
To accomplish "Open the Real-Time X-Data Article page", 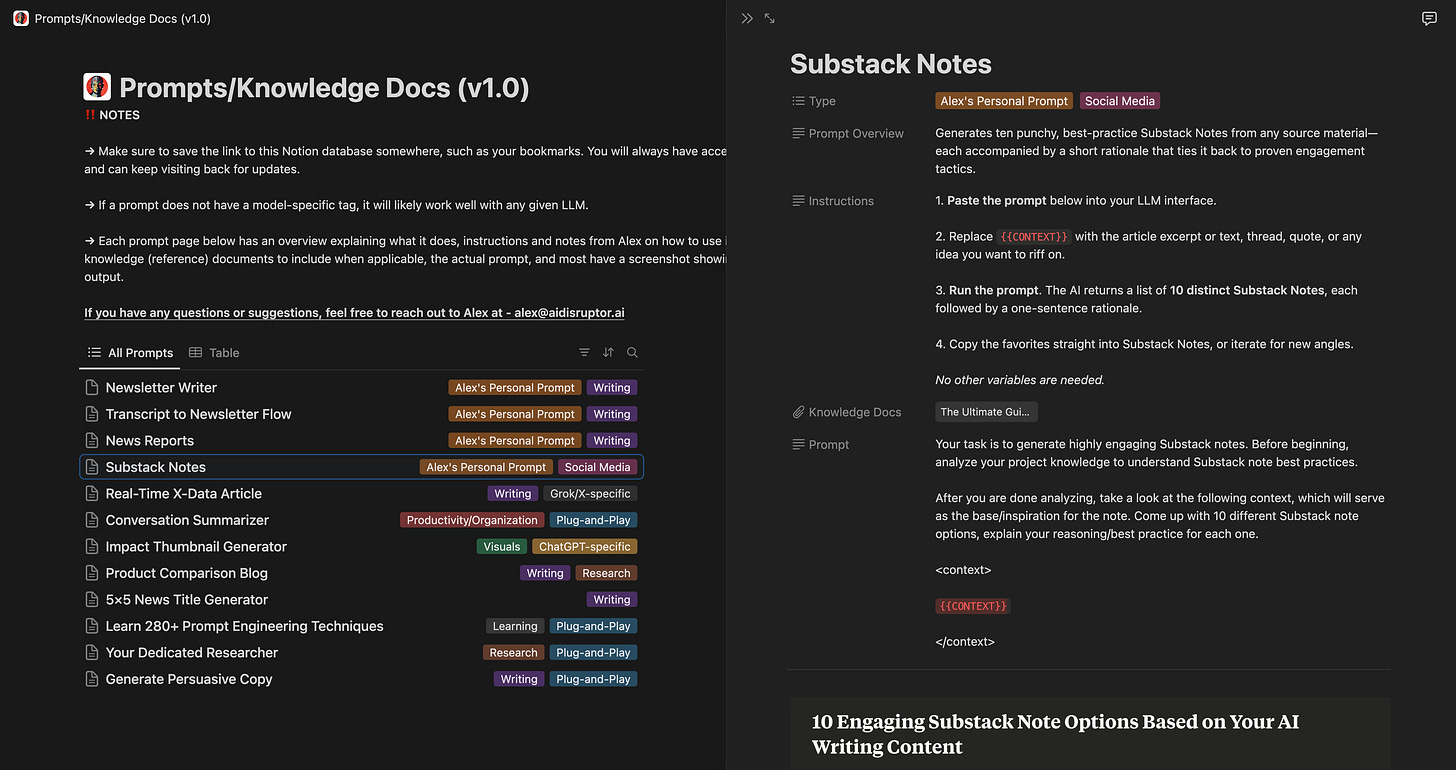I will tap(184, 494).
